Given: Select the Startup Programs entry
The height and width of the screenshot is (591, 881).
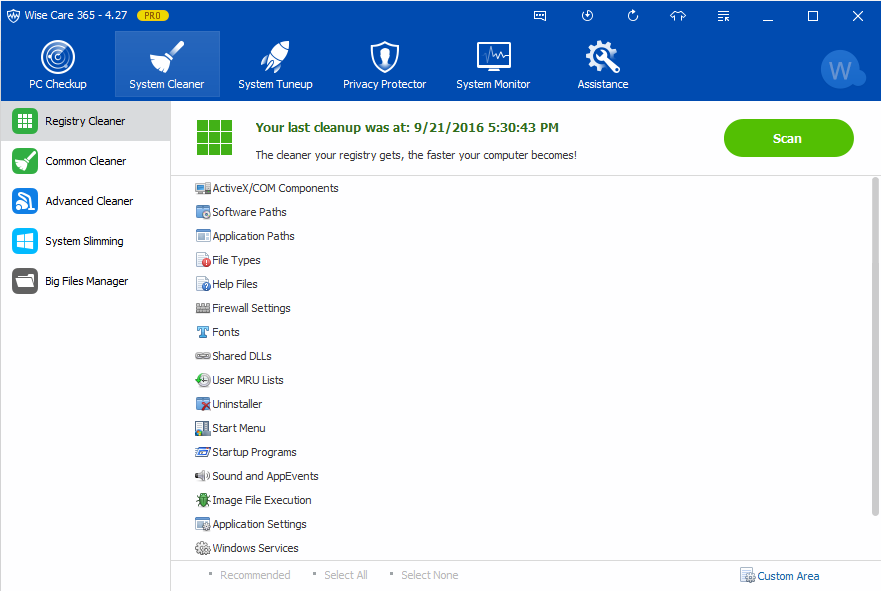Looking at the screenshot, I should click(255, 452).
